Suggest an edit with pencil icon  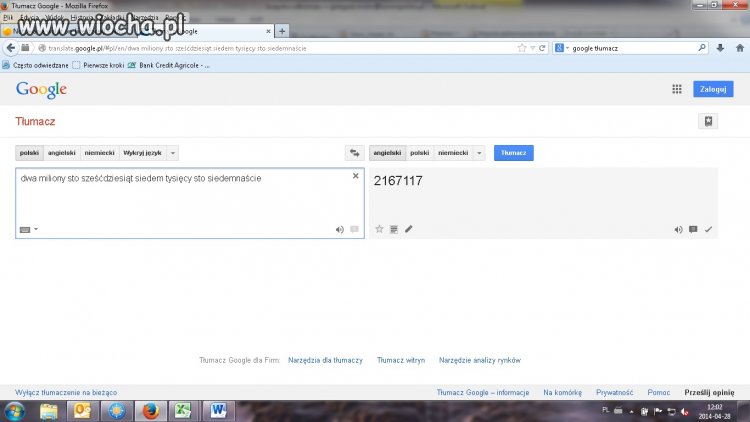(408, 229)
